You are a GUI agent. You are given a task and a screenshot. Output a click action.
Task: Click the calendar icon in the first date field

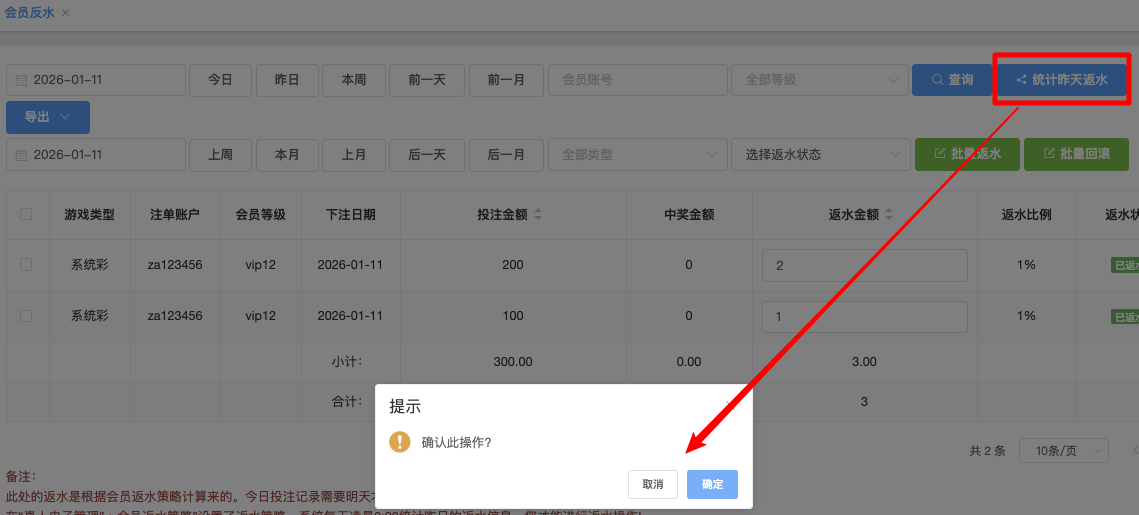tap(20, 80)
